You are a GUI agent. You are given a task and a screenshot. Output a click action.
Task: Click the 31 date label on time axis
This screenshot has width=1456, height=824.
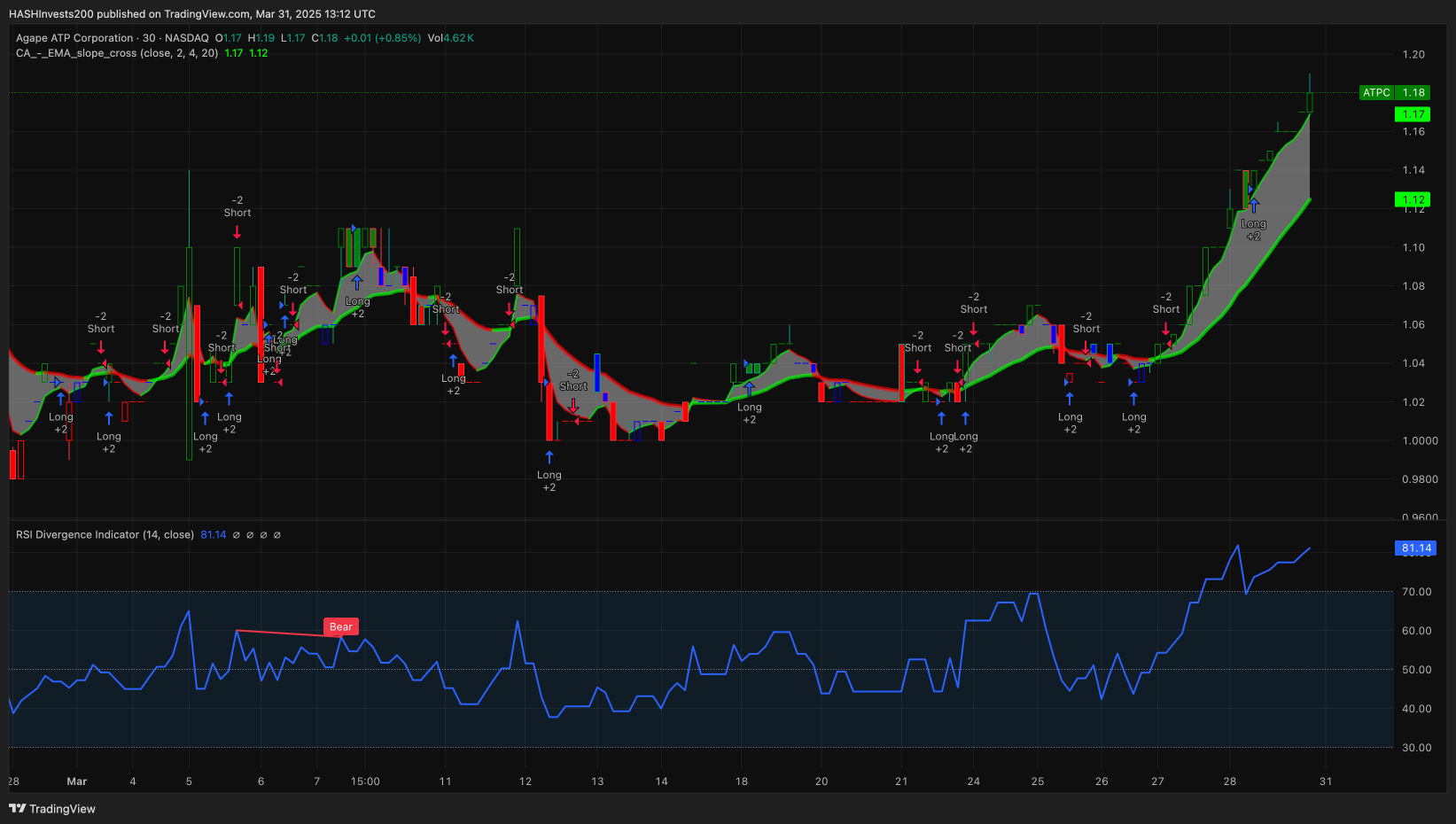click(1326, 781)
